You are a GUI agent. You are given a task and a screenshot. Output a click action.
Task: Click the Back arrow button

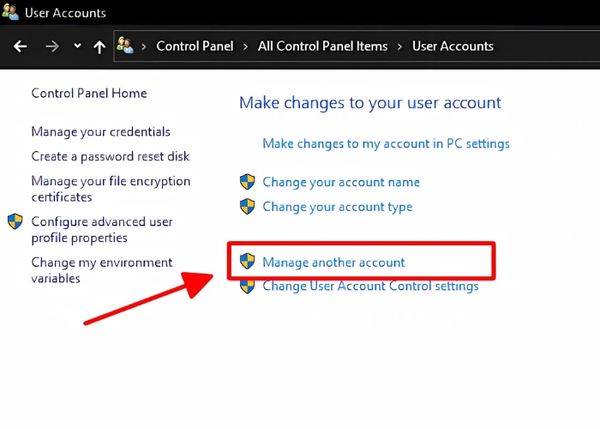tap(20, 46)
